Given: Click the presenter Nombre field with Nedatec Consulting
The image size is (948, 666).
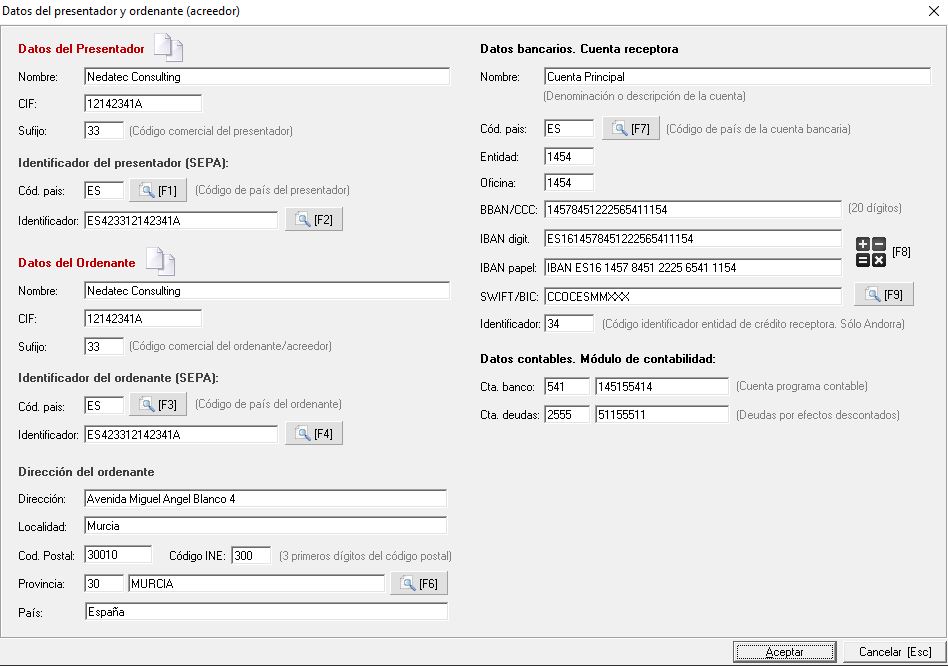Looking at the screenshot, I should (x=267, y=76).
